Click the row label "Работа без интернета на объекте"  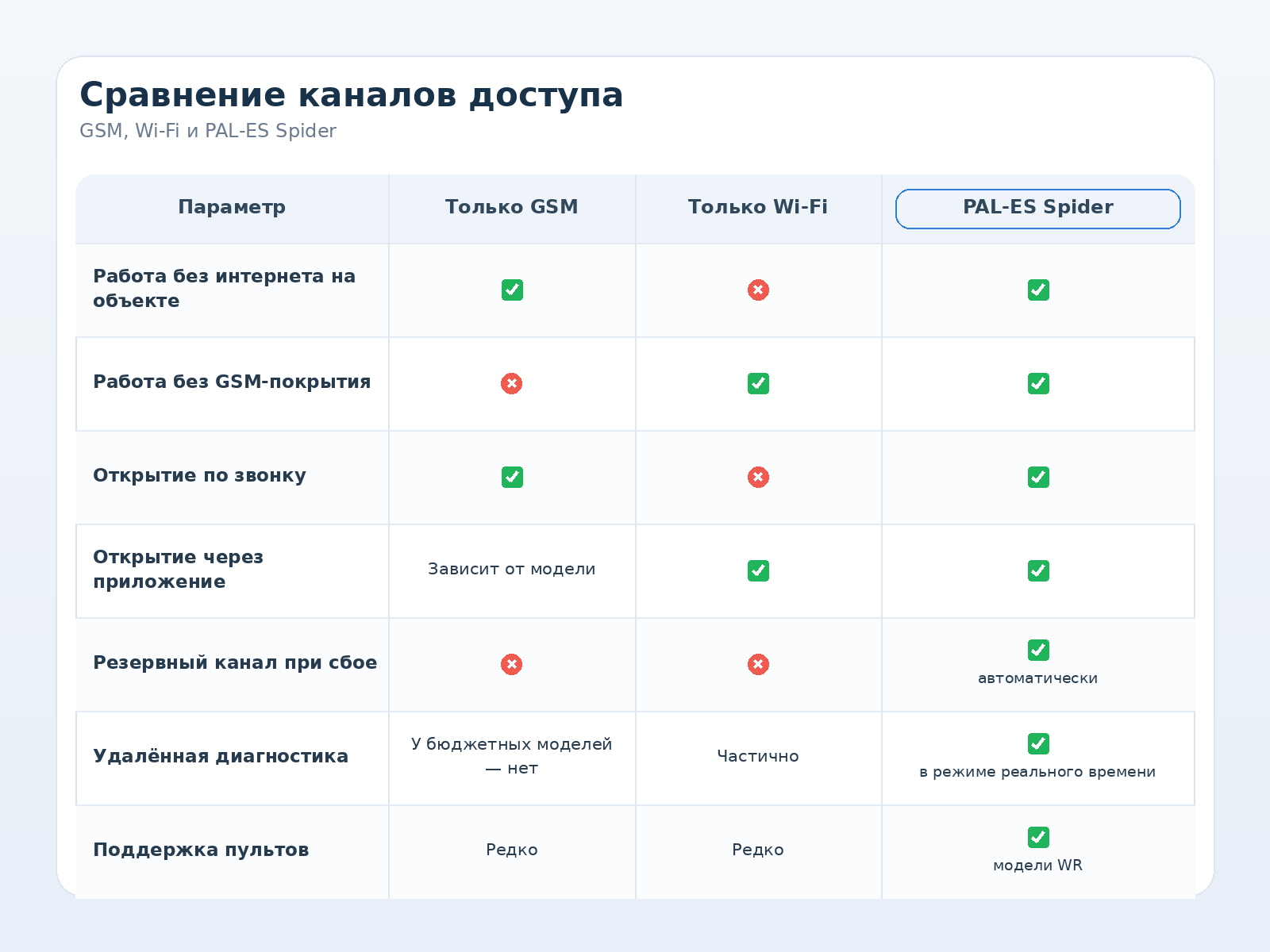click(x=225, y=289)
